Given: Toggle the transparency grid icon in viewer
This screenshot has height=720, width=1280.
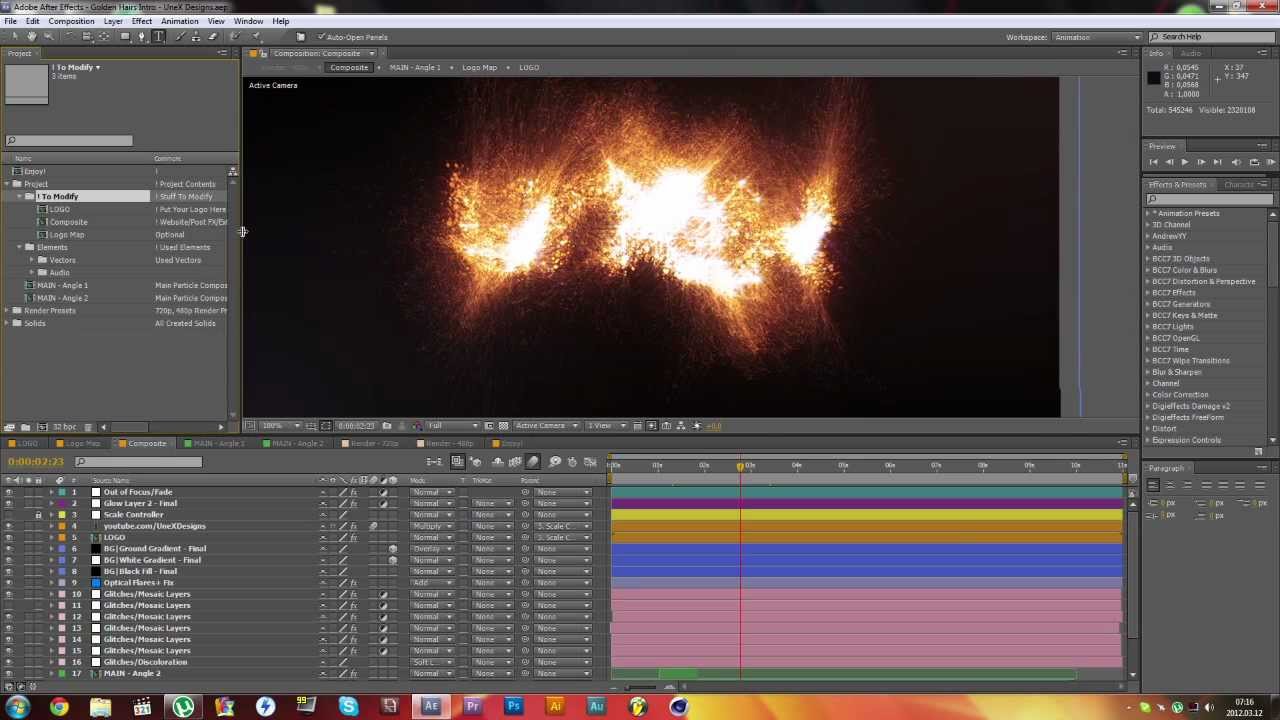Looking at the screenshot, I should 504,426.
